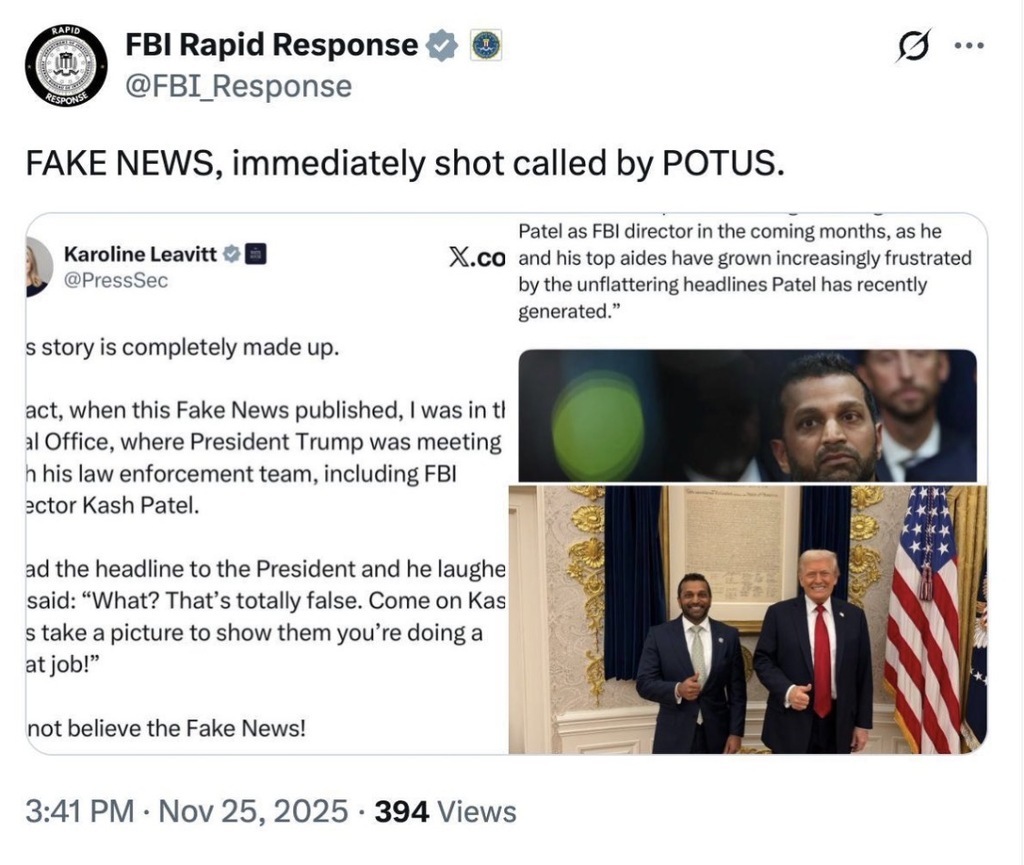
Task: Click the badge beside Leavitt's verified checkmark
Action: [254, 255]
